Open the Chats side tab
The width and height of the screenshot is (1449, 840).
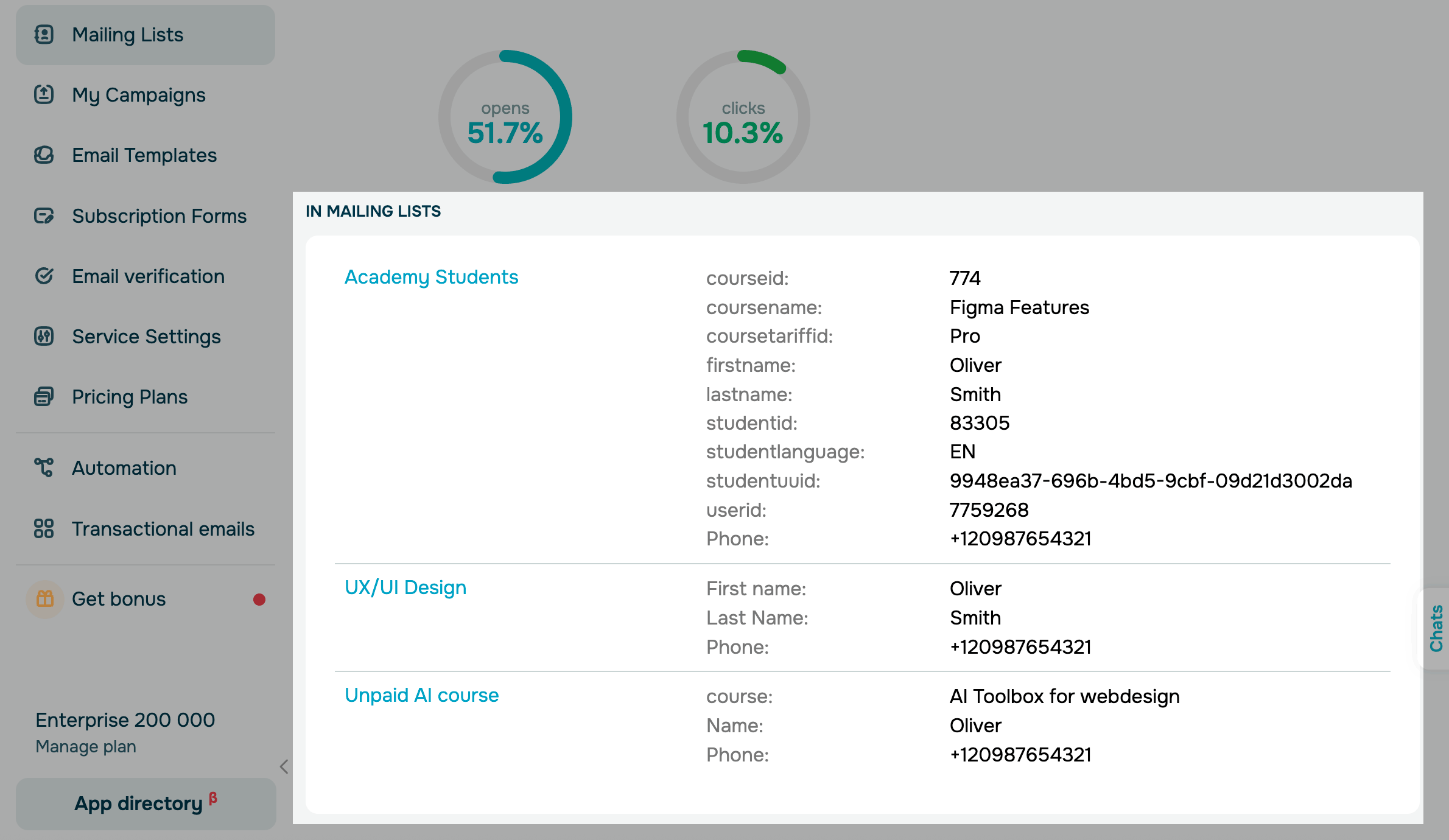[x=1436, y=628]
